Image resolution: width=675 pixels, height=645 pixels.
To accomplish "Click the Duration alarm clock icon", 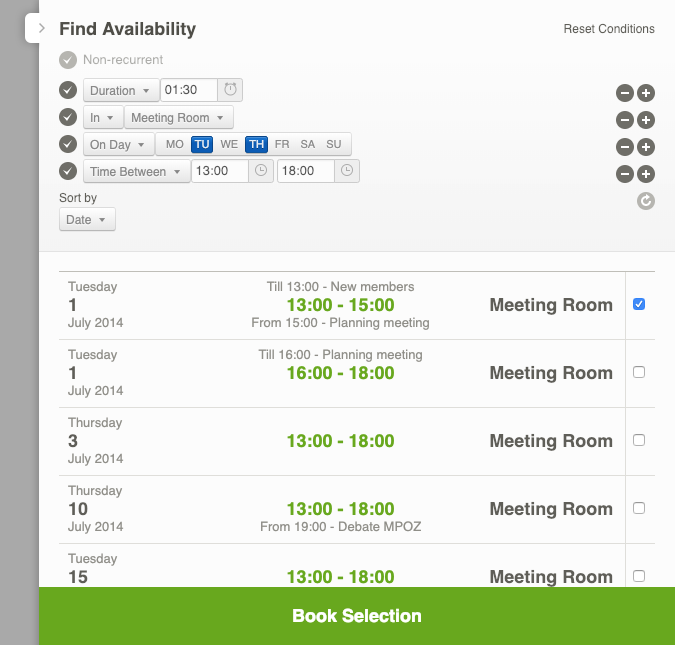I will [x=231, y=90].
